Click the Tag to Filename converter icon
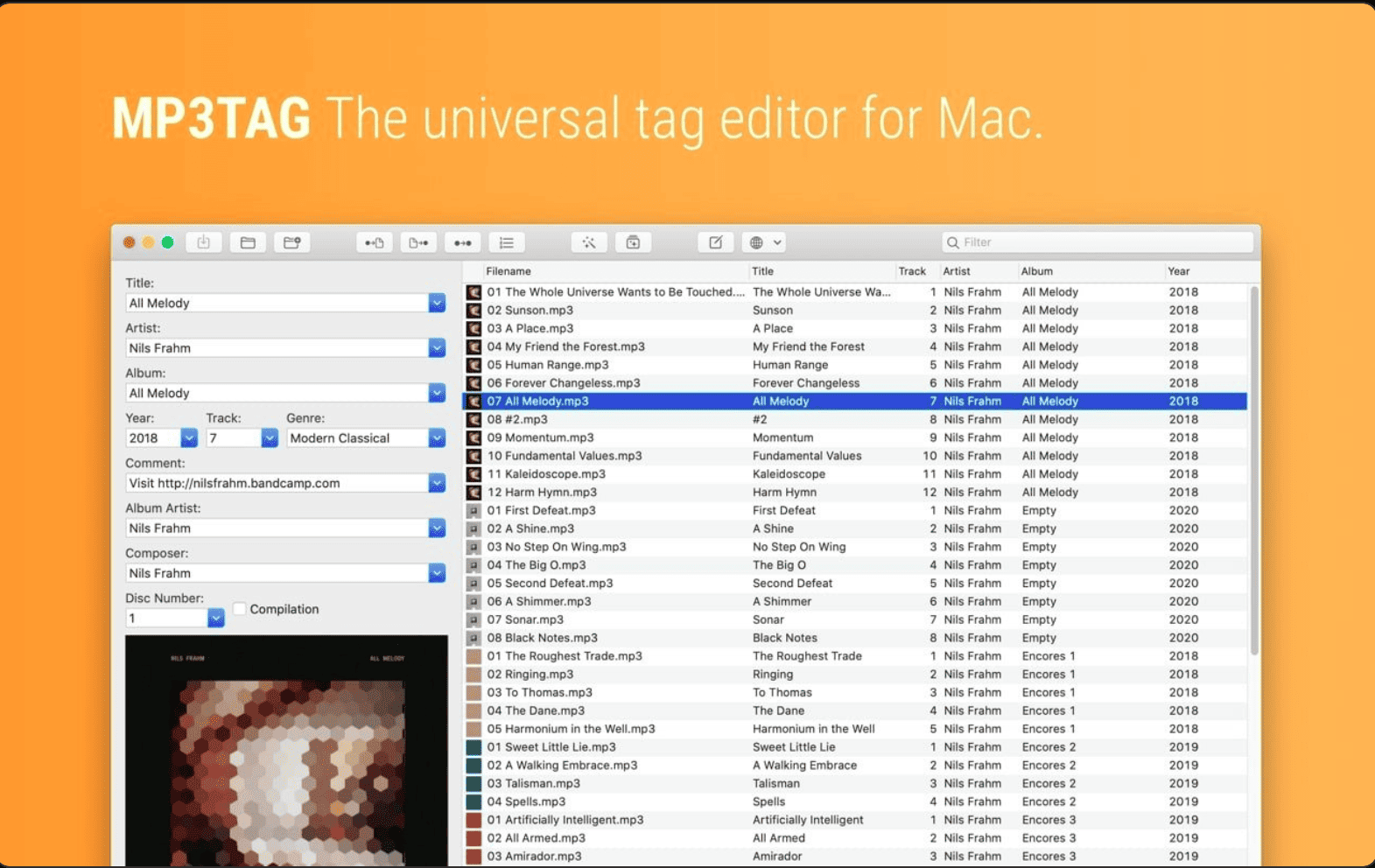The width and height of the screenshot is (1375, 868). pos(375,242)
